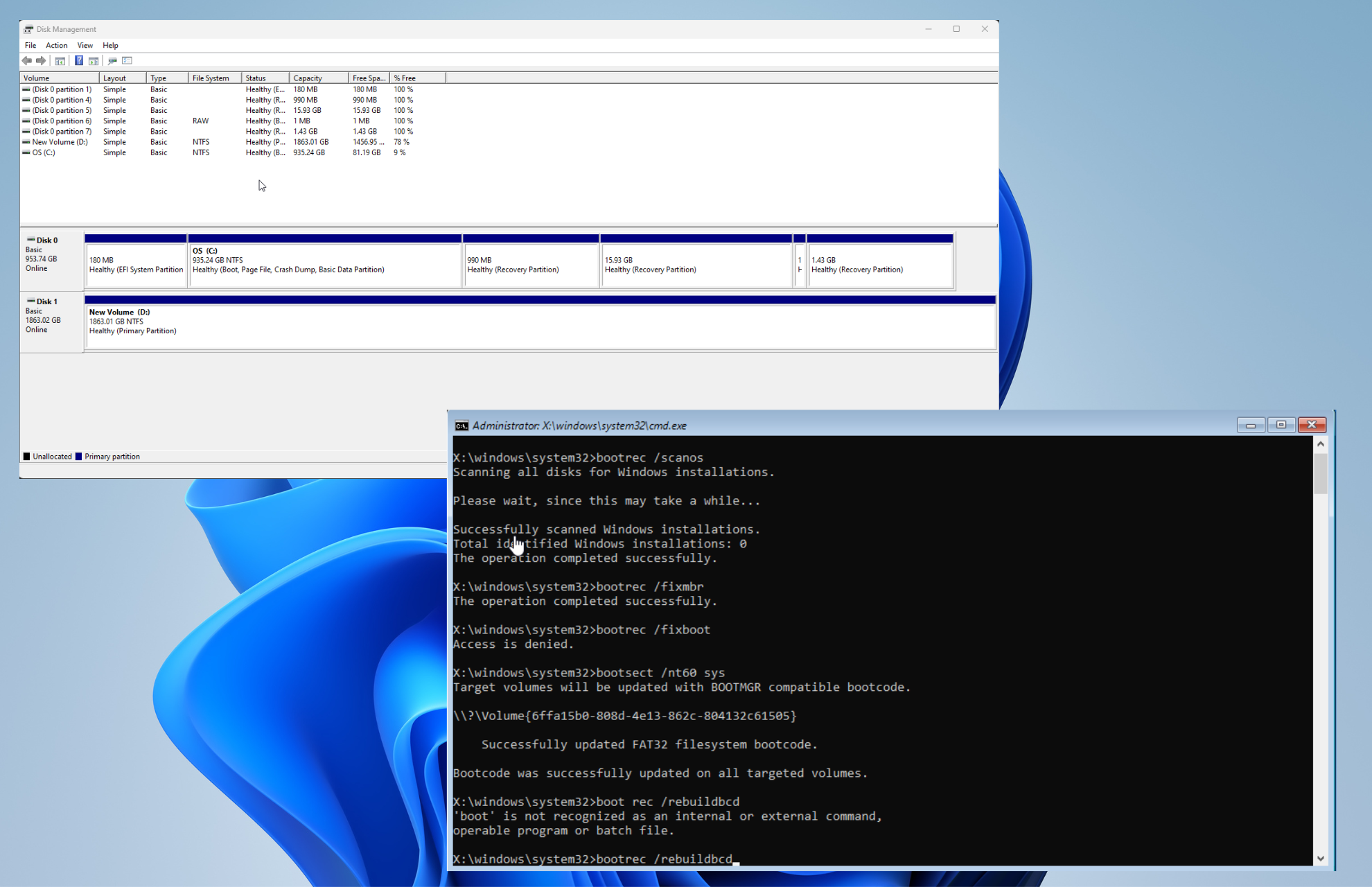Image resolution: width=1372 pixels, height=887 pixels.
Task: Sort by the Capacity column header
Action: click(x=308, y=78)
